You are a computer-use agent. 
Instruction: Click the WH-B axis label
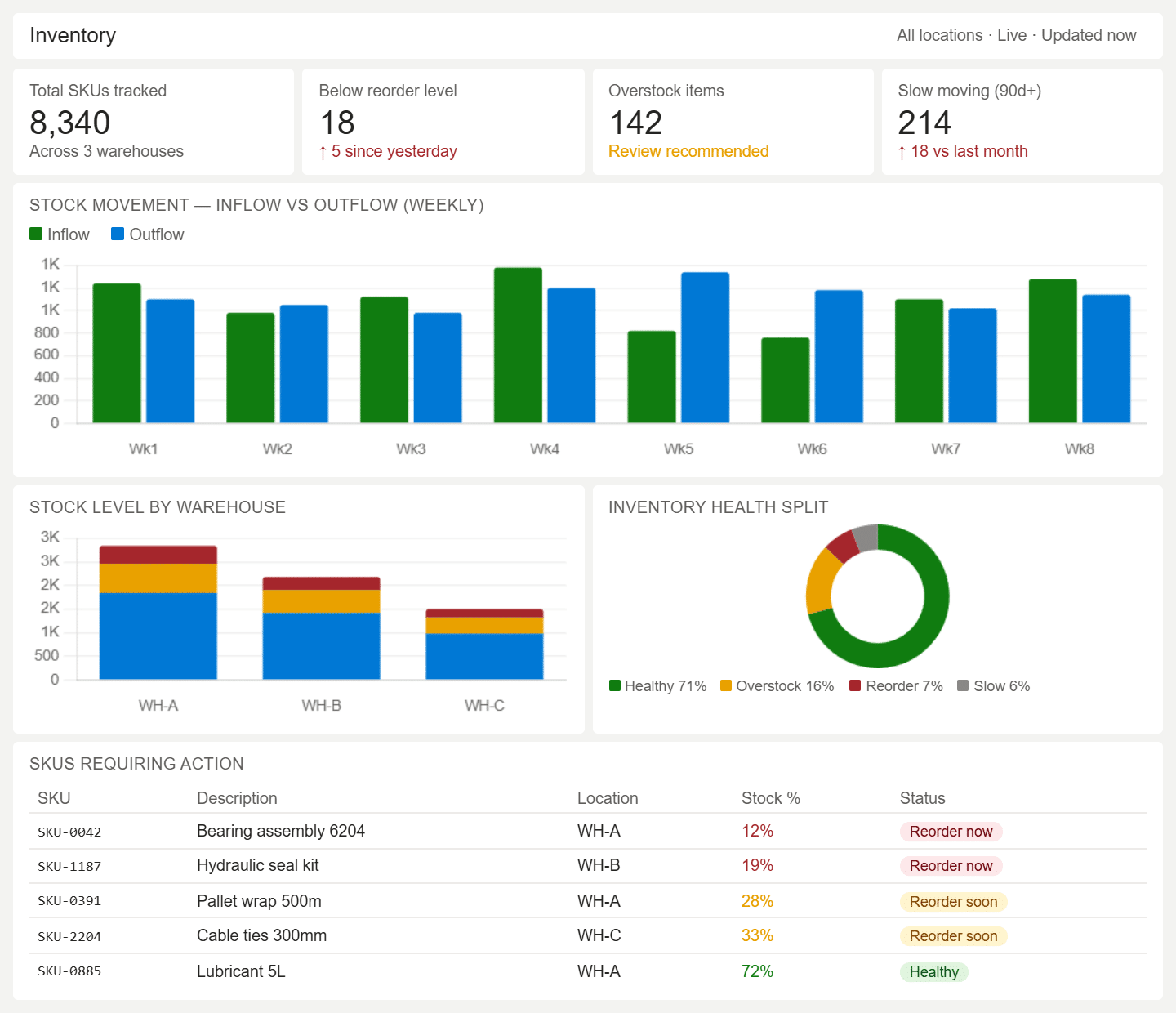tap(321, 705)
